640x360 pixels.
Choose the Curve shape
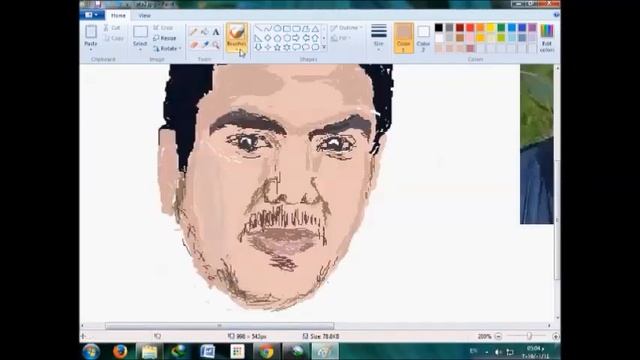coord(268,29)
